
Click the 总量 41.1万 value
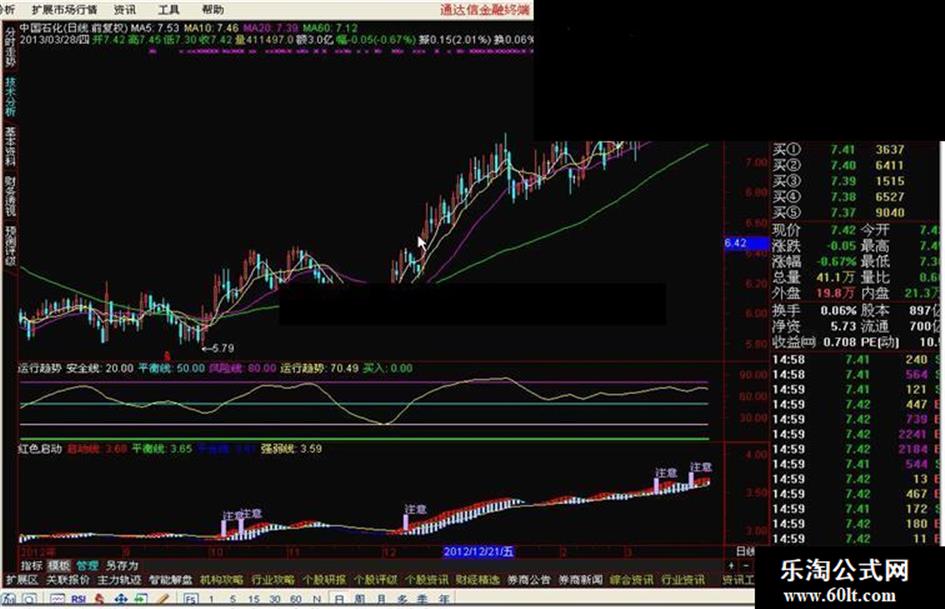pos(835,277)
